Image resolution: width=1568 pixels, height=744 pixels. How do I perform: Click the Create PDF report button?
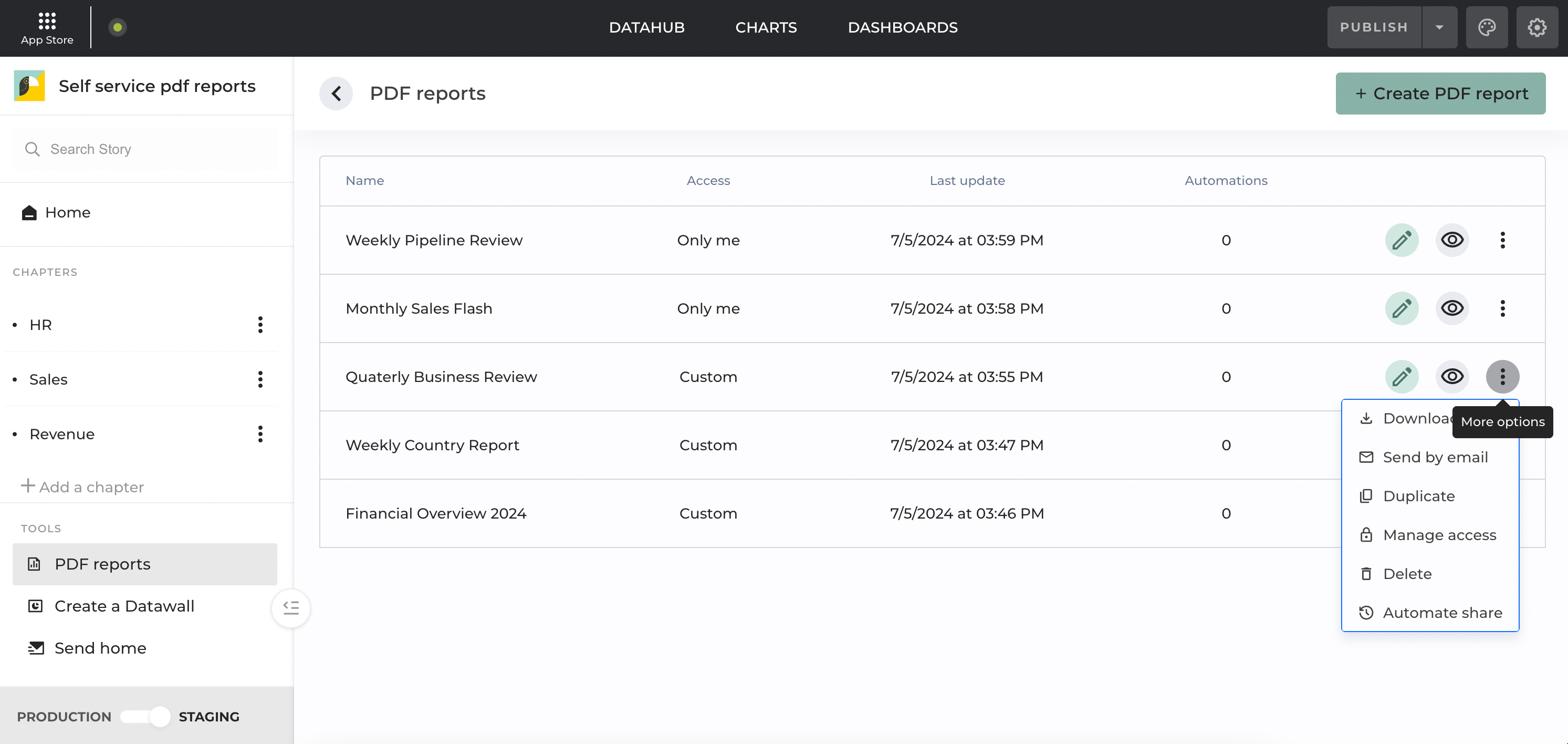pos(1440,93)
